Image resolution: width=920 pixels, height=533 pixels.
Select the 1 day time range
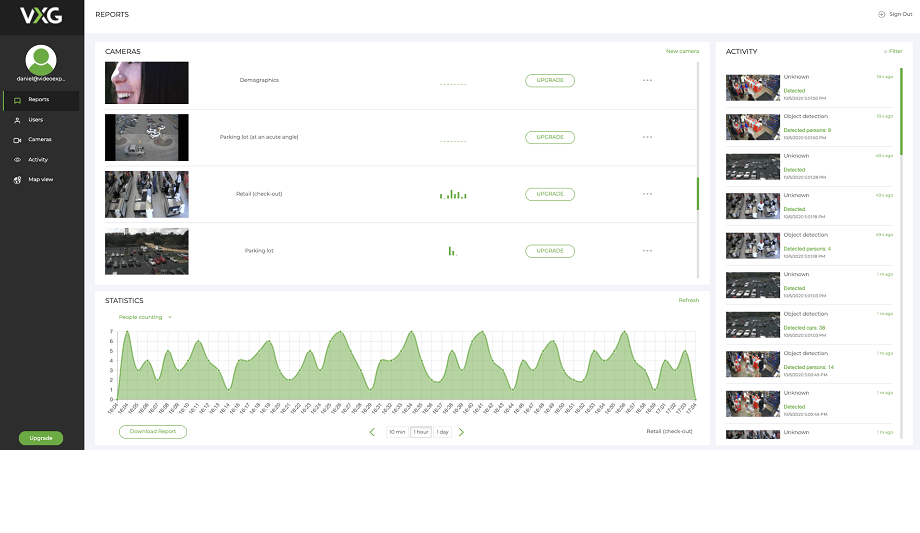click(x=442, y=432)
